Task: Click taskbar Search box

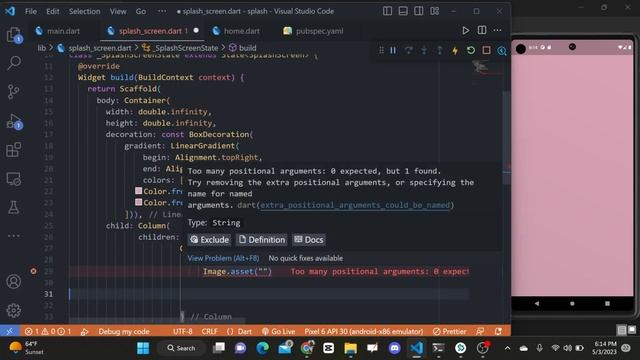Action: [181, 348]
